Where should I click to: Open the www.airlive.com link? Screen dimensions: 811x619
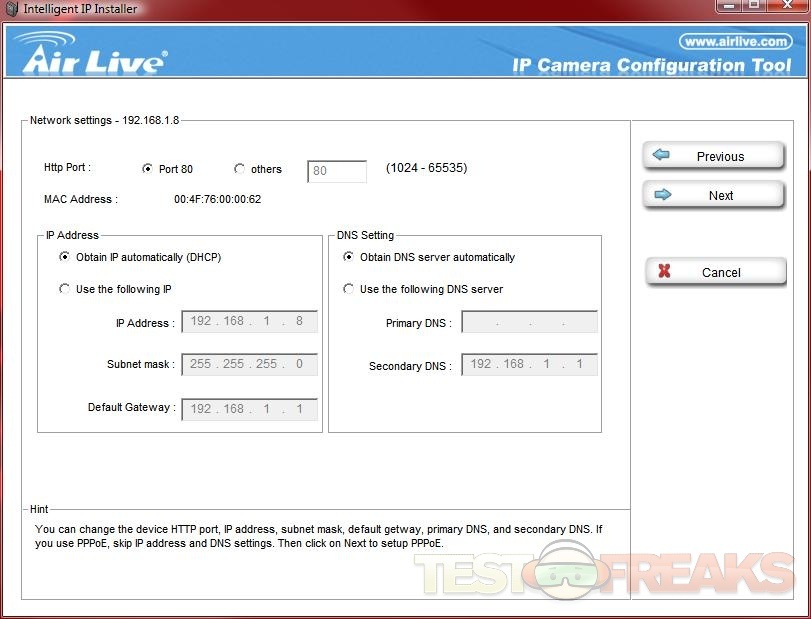(x=735, y=41)
